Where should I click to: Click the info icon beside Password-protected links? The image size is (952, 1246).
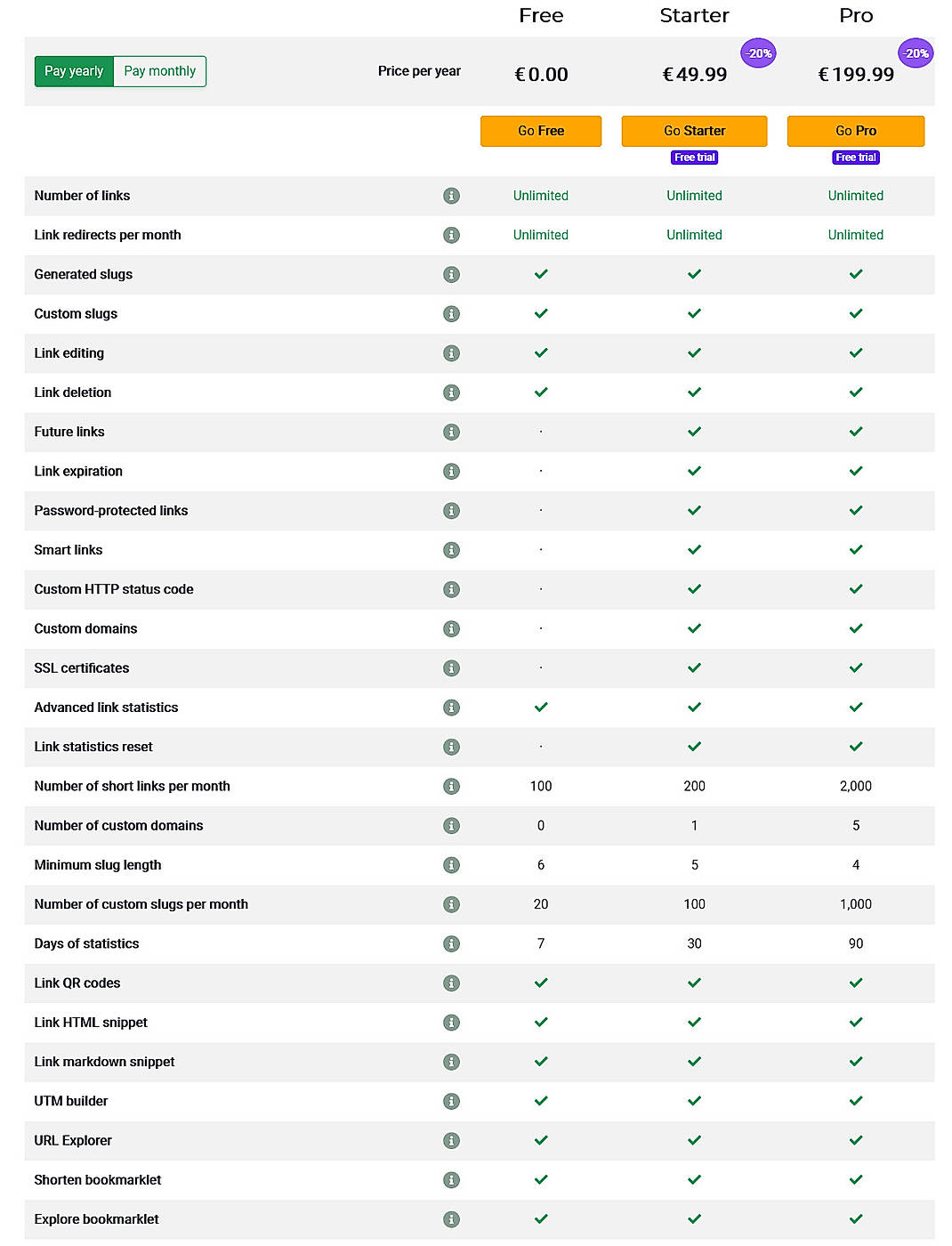451,510
